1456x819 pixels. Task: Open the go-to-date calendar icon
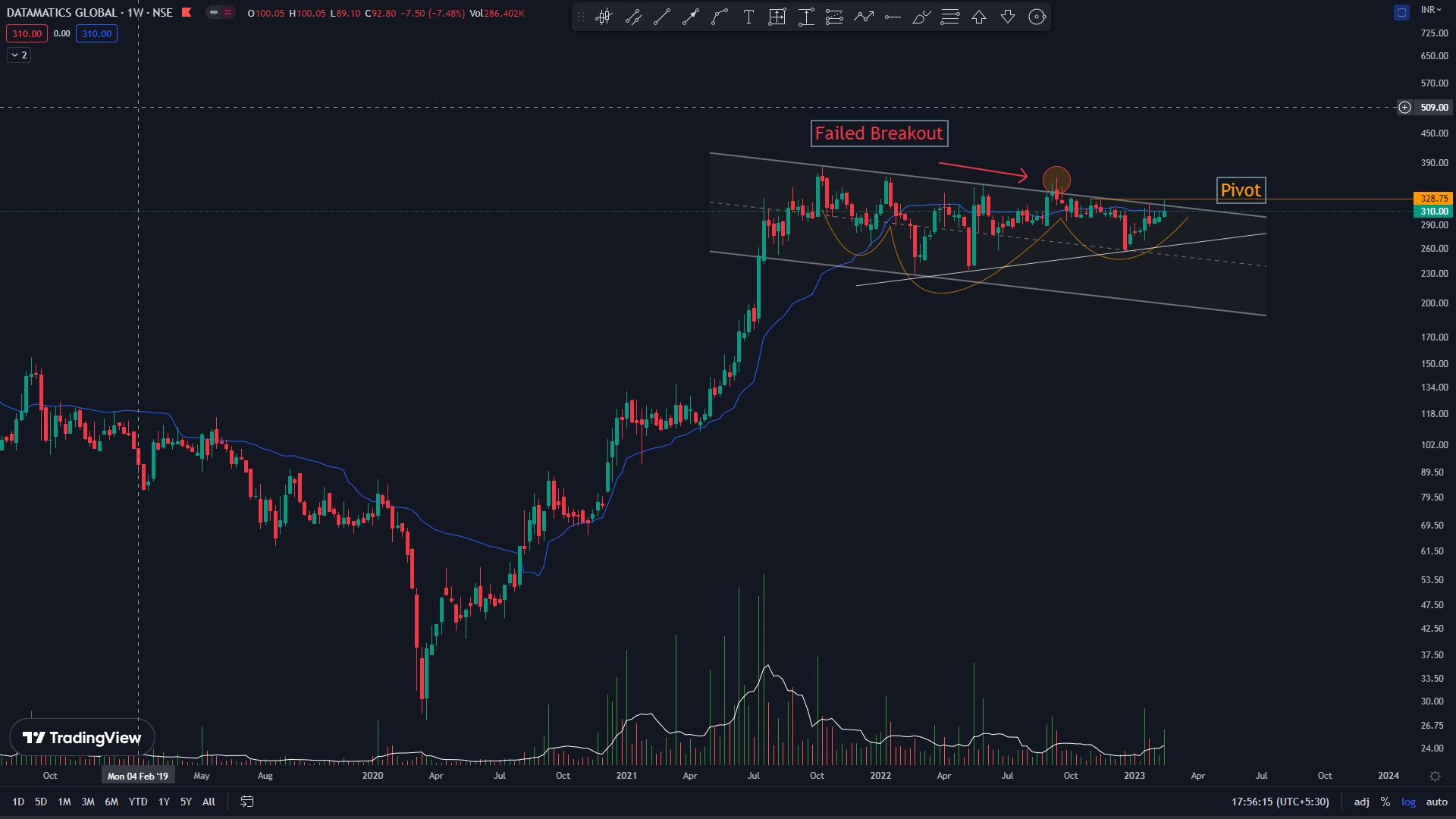click(247, 802)
